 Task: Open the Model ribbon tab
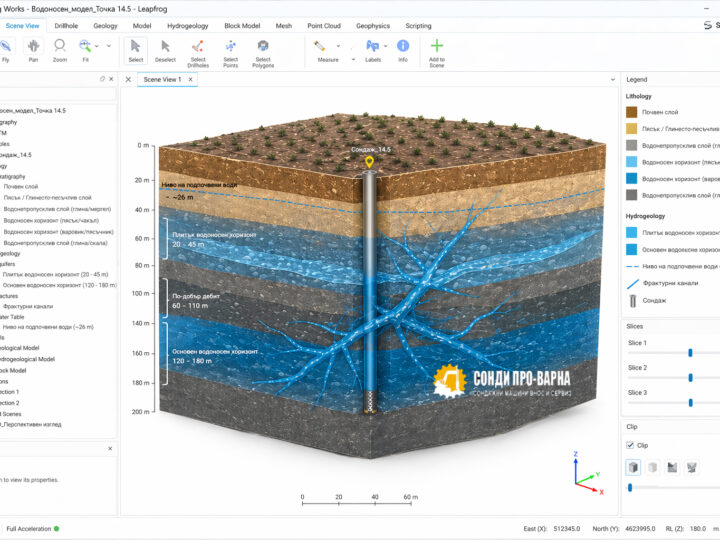[142, 26]
